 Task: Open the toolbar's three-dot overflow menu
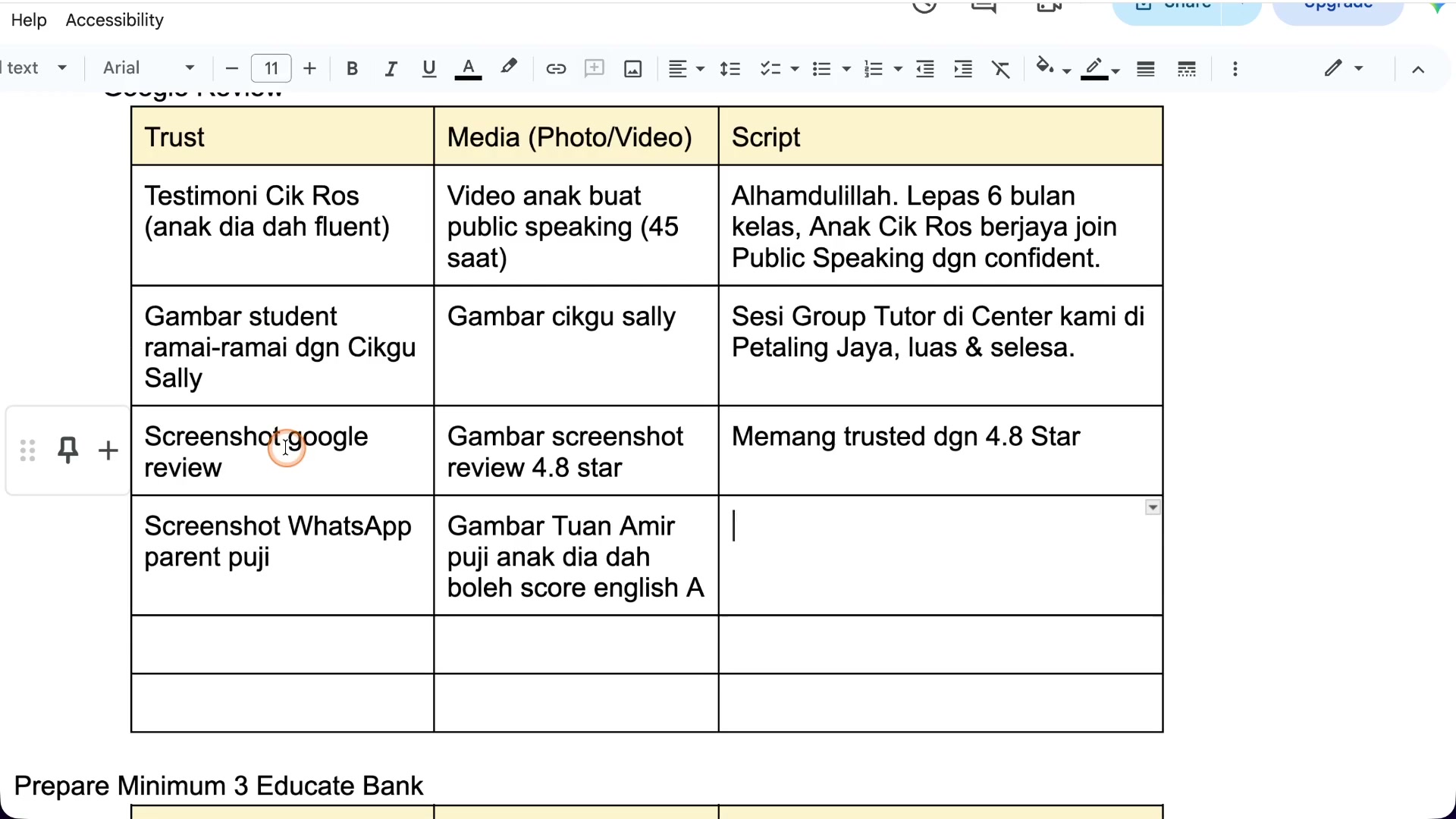point(1235,69)
